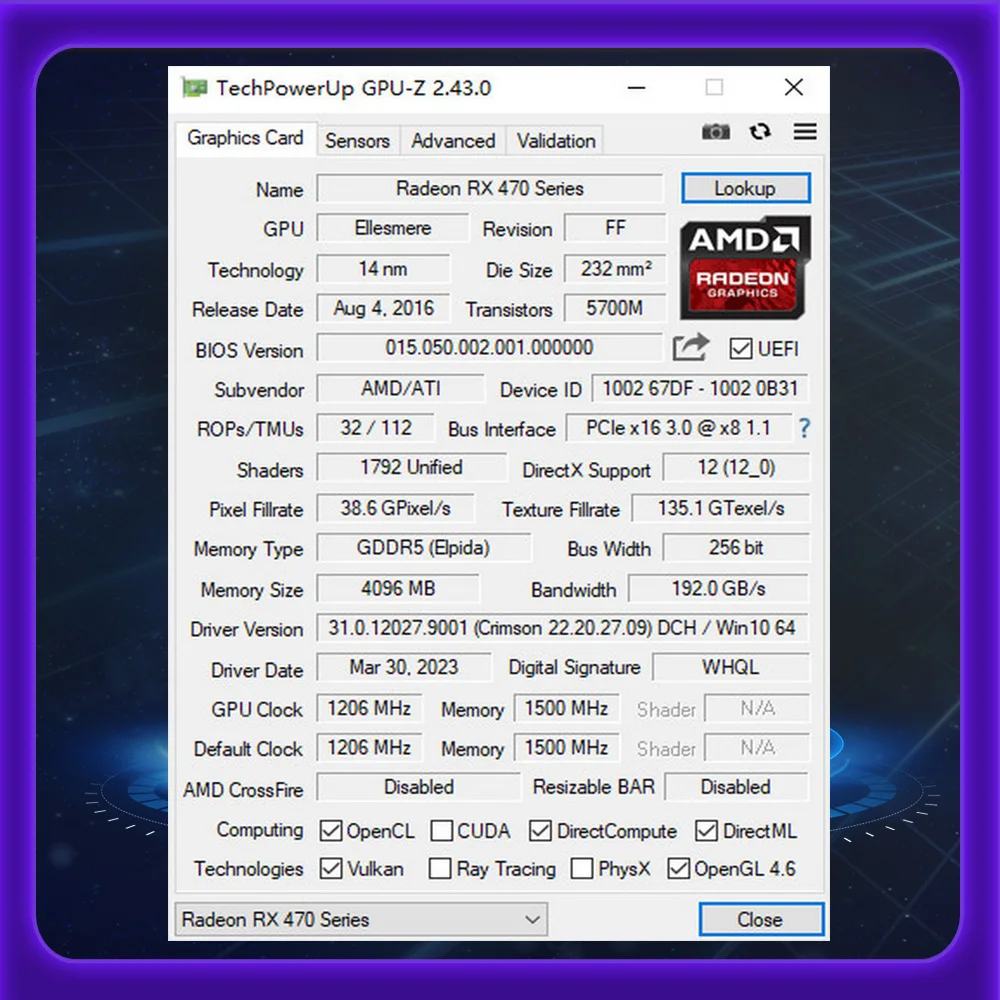Open the hamburger menu

[805, 131]
